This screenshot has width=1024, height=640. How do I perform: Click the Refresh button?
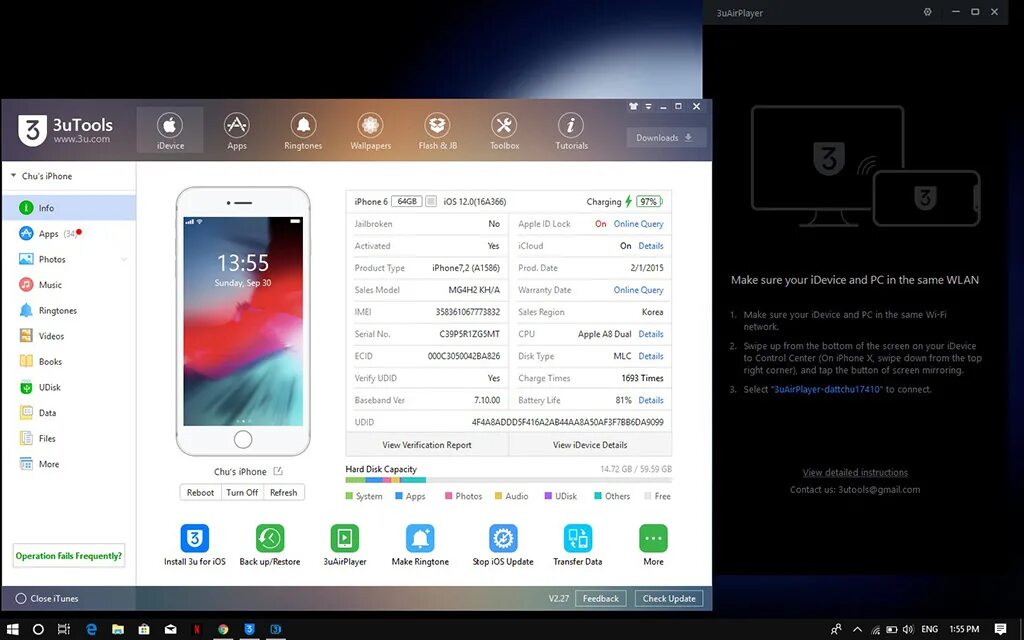283,492
